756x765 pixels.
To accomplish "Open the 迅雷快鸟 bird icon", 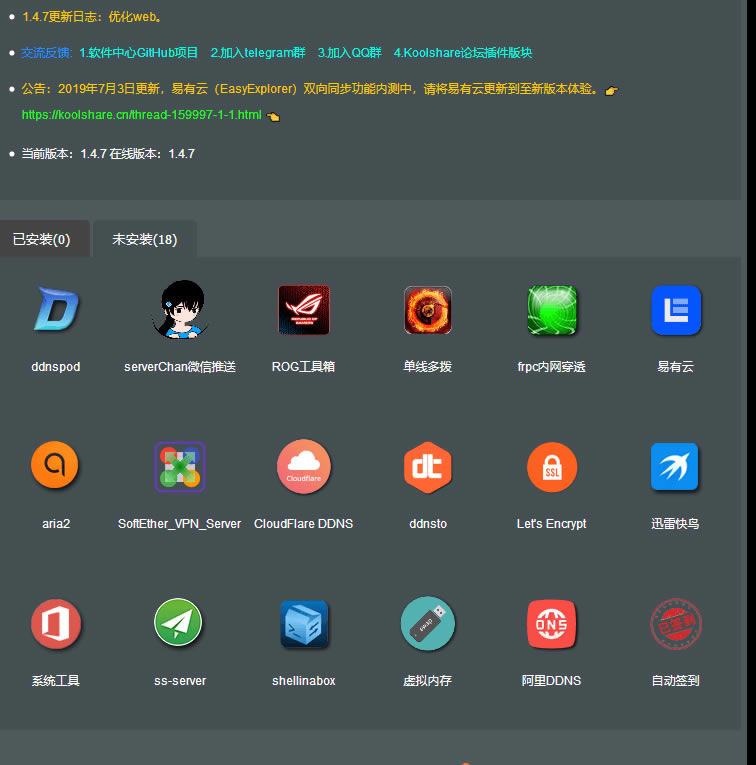I will (675, 467).
